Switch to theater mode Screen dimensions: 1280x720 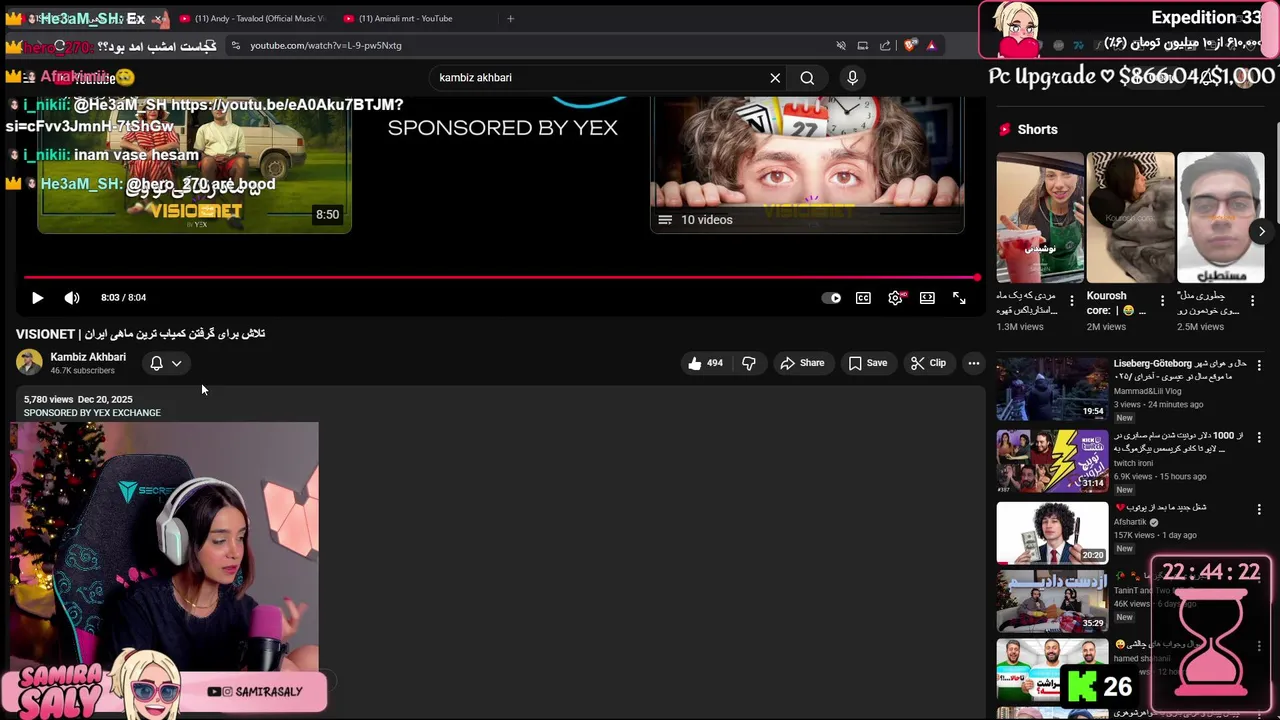pos(927,298)
